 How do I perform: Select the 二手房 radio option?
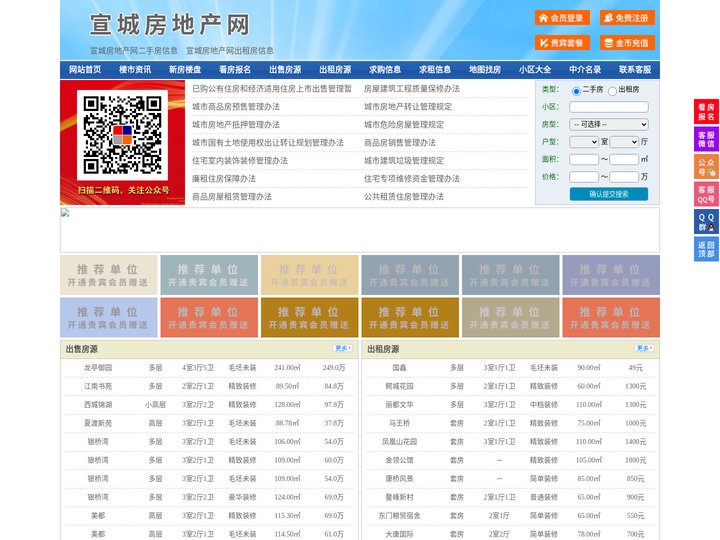pyautogui.click(x=576, y=91)
